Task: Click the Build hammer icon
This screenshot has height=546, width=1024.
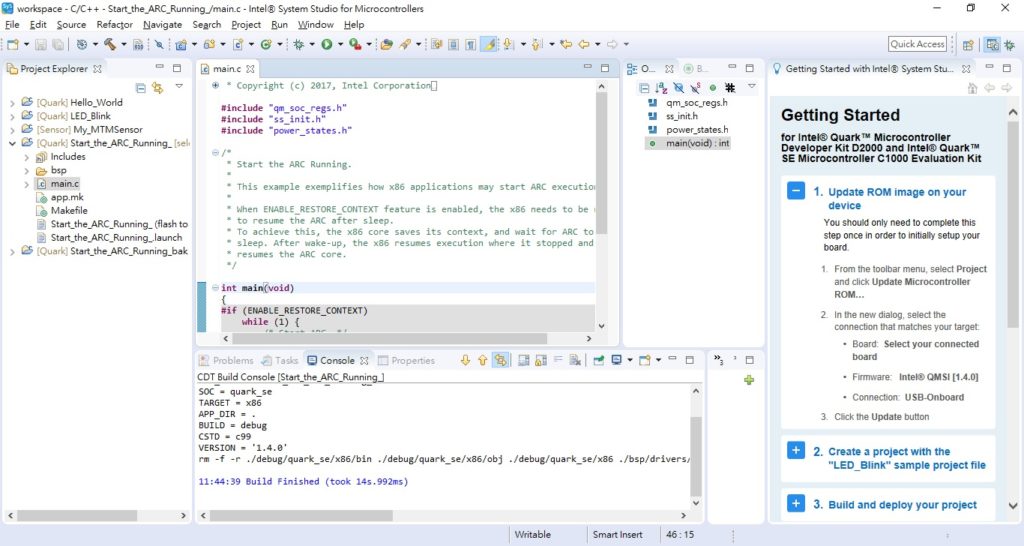Action: [110, 44]
